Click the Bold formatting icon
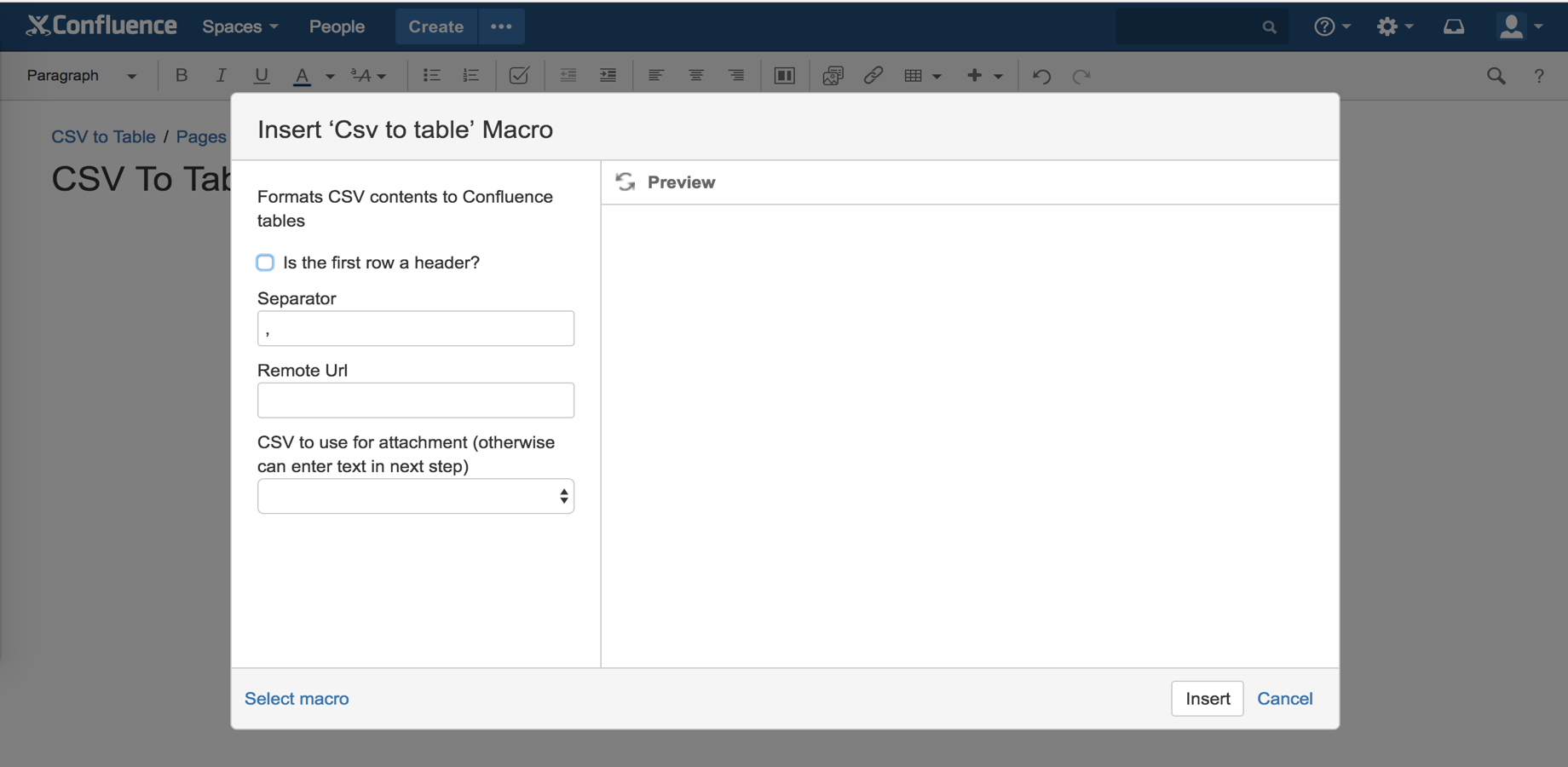Screen dimensions: 1568x767 [x=181, y=75]
